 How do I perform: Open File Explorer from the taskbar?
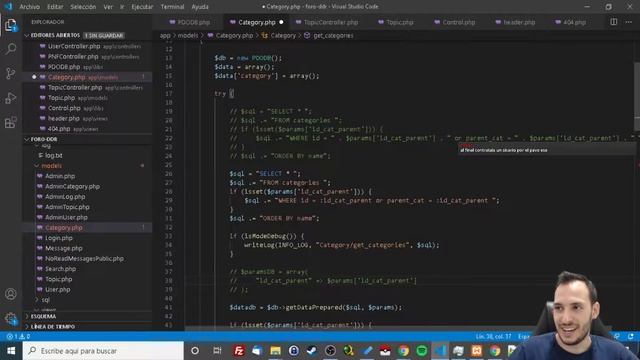(x=276, y=351)
